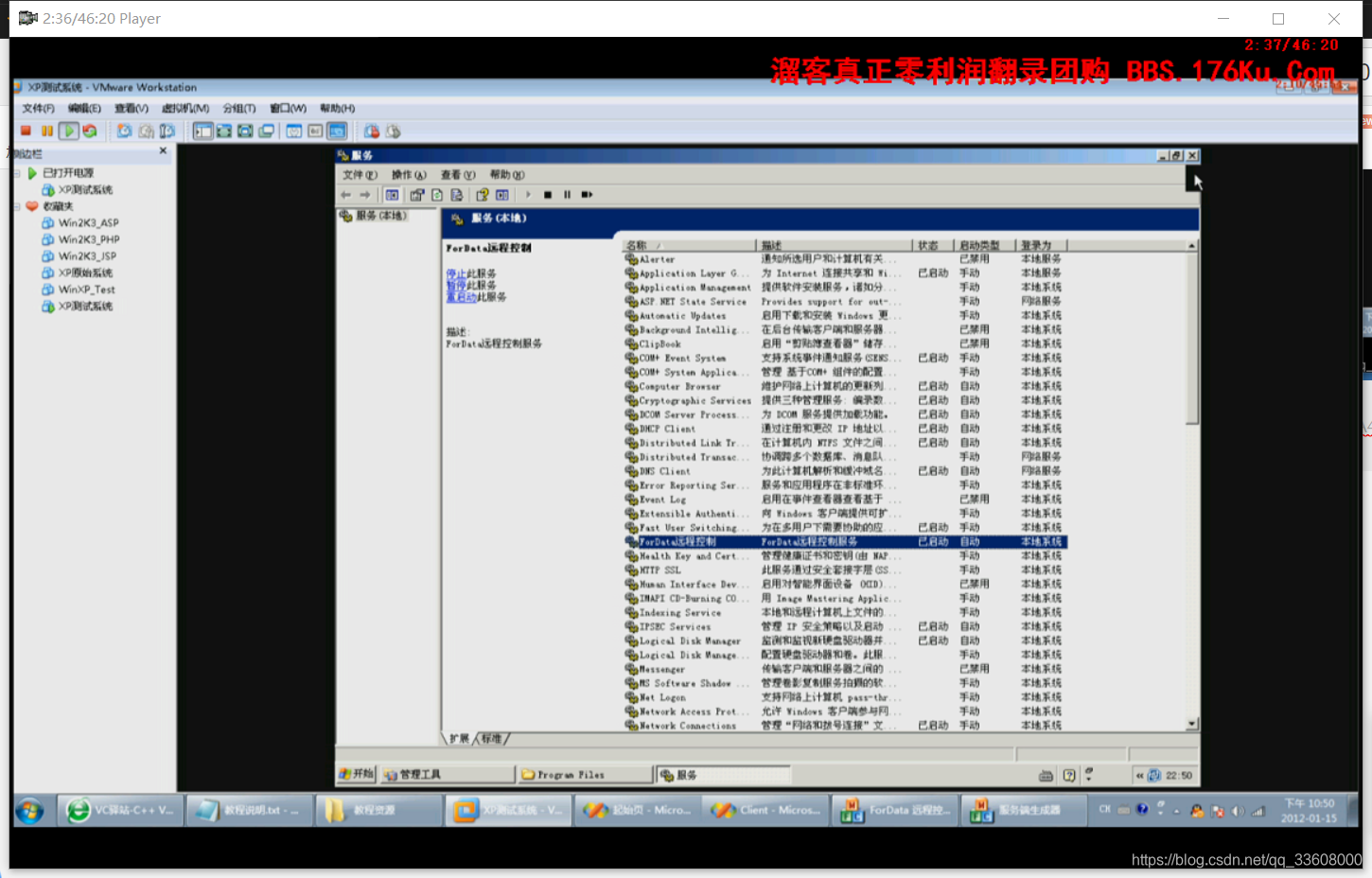This screenshot has width=1372, height=878.
Task: Click the VMware Unity mode icon
Action: pyautogui.click(x=267, y=131)
